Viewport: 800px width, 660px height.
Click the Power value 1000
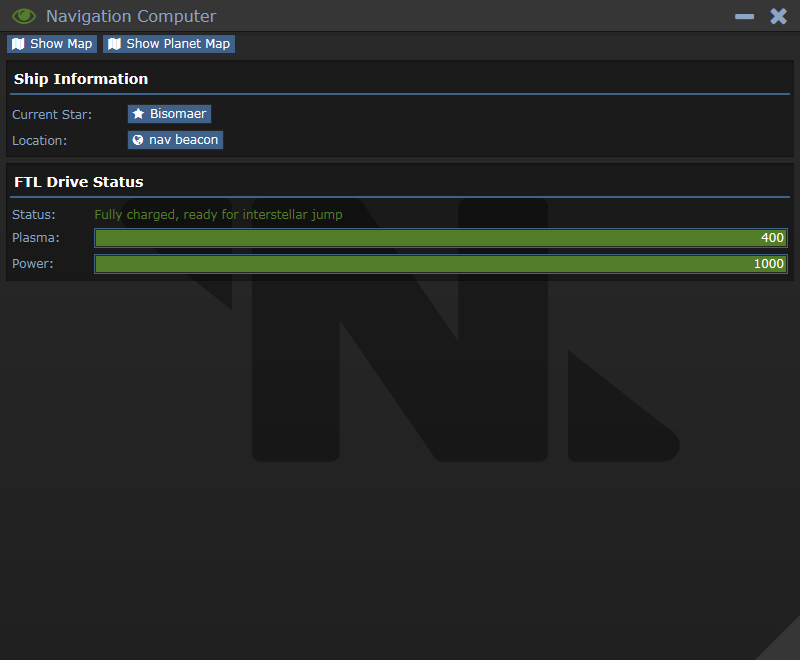coord(768,264)
